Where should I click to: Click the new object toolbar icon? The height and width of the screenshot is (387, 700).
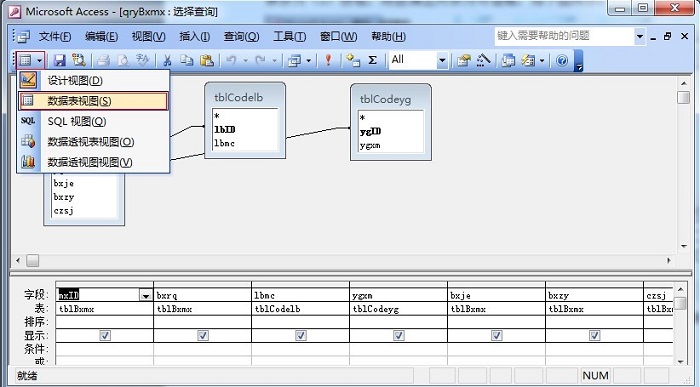pyautogui.click(x=528, y=60)
